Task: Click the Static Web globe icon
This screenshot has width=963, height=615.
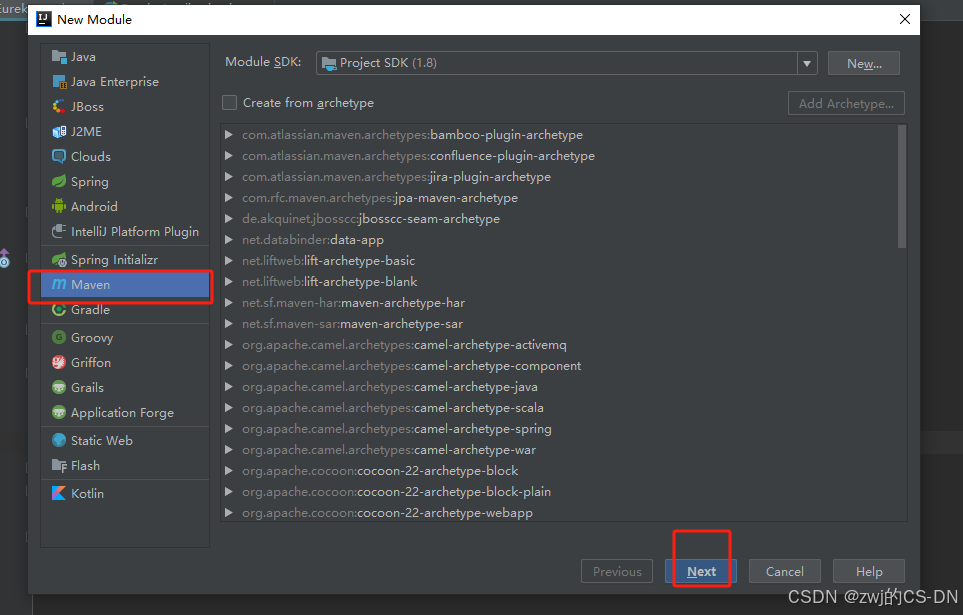Action: 59,441
